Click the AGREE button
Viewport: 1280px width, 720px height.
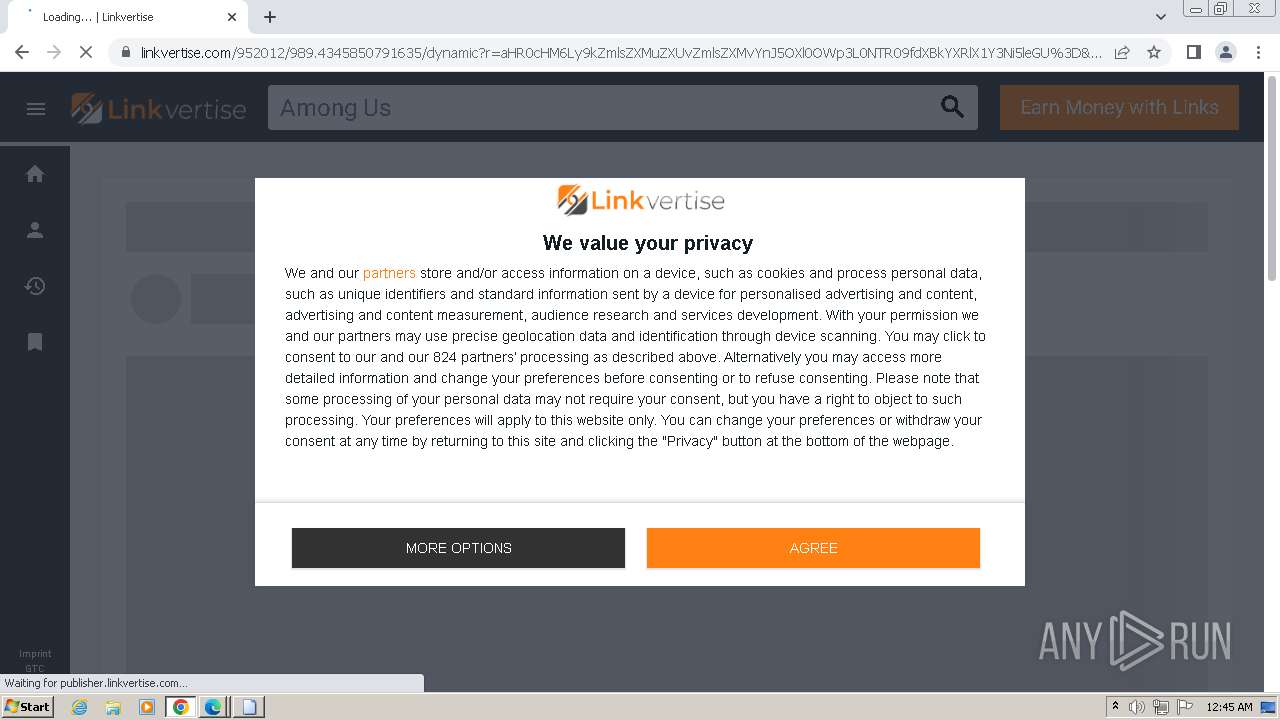click(813, 548)
